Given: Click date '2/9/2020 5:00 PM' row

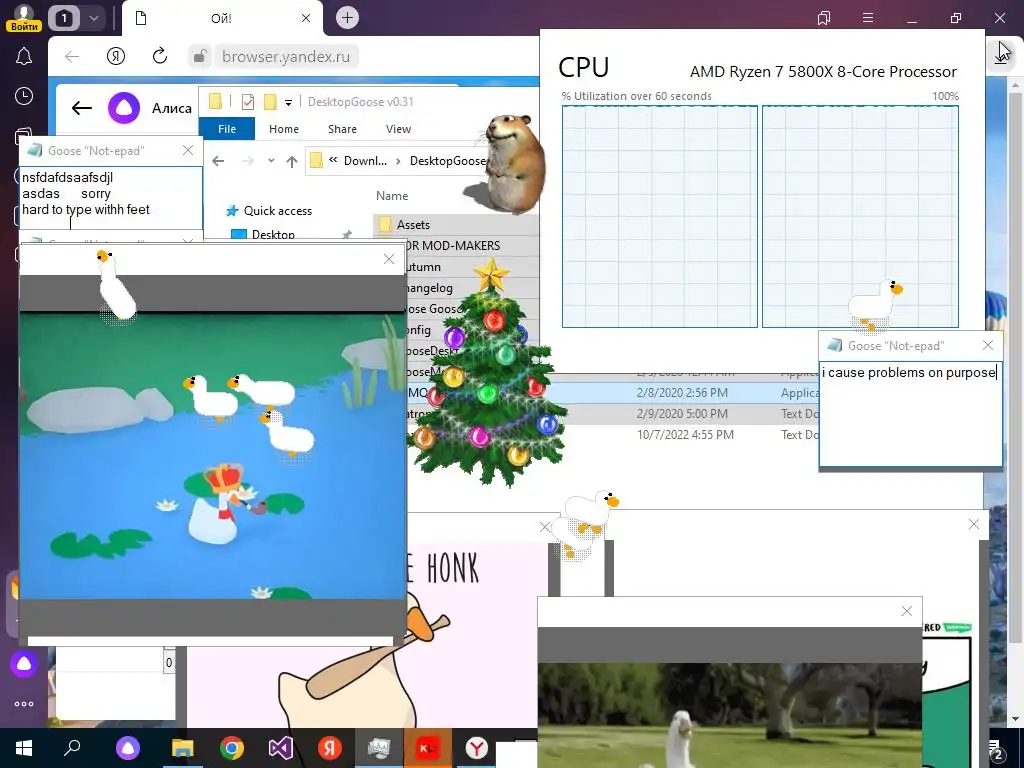Looking at the screenshot, I should pyautogui.click(x=682, y=414).
